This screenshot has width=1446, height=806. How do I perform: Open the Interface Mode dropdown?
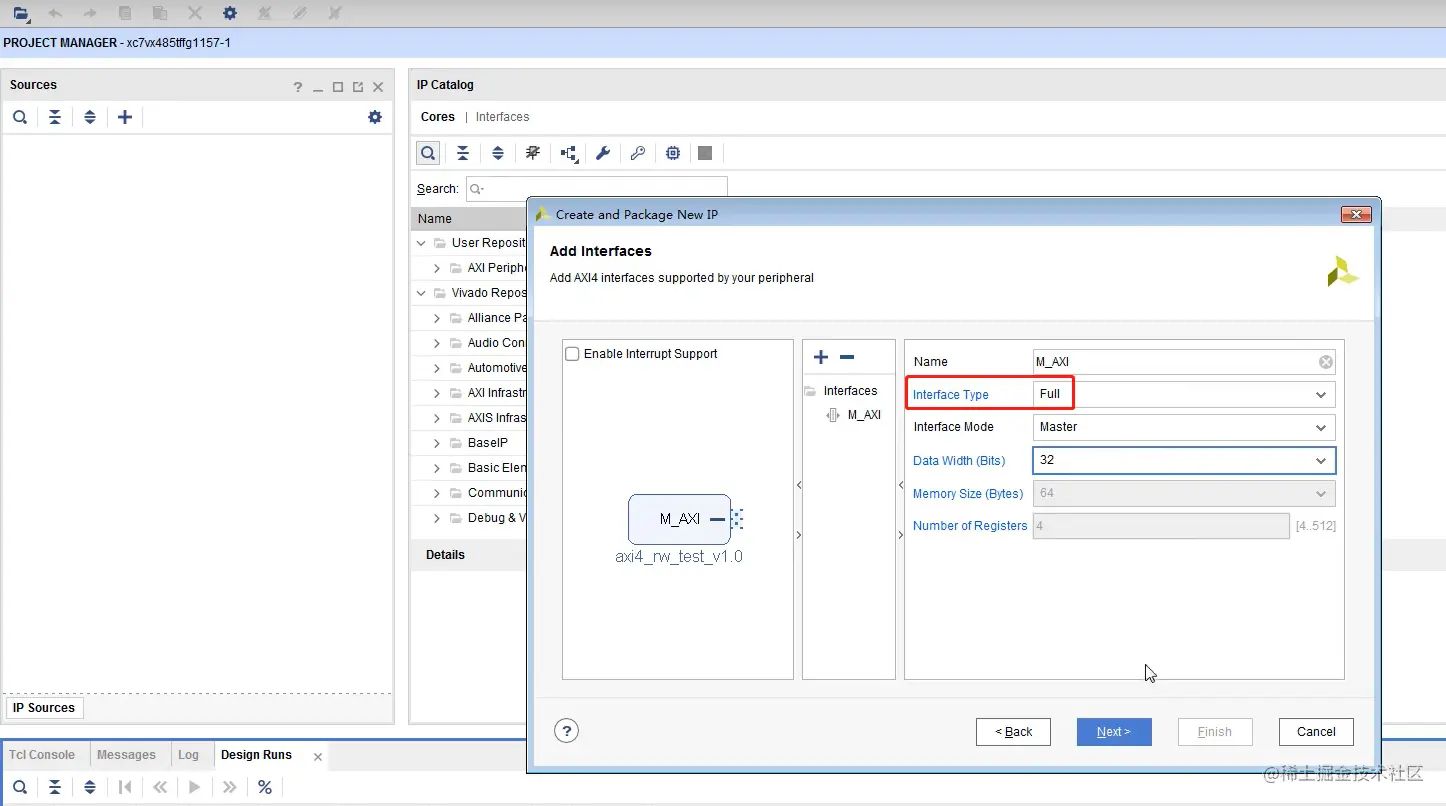tap(1184, 427)
